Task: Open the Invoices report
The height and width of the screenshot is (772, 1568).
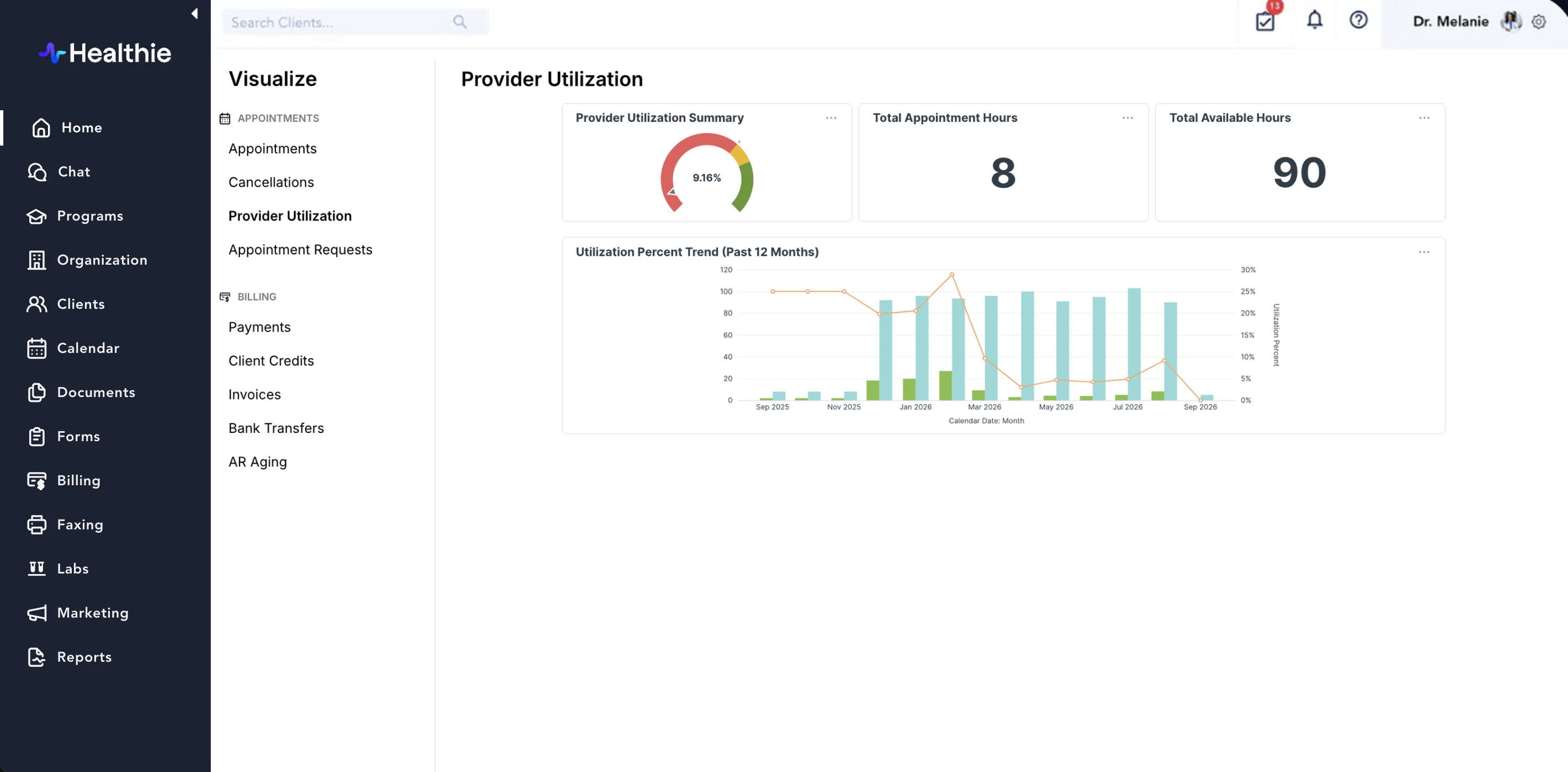Action: (254, 394)
